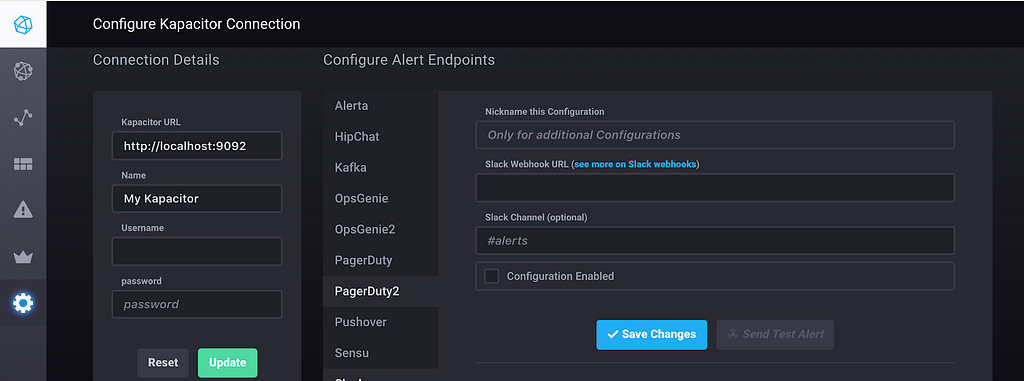Viewport: 1024px width, 381px height.
Task: Click the Chronograf logo icon
Action: [23, 24]
